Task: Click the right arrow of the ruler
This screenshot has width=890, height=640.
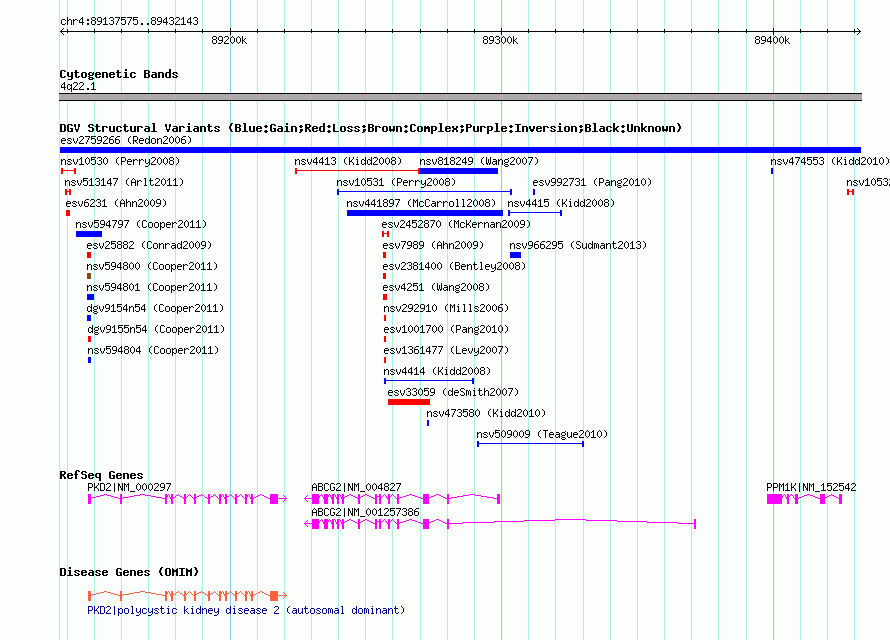Action: click(x=858, y=31)
